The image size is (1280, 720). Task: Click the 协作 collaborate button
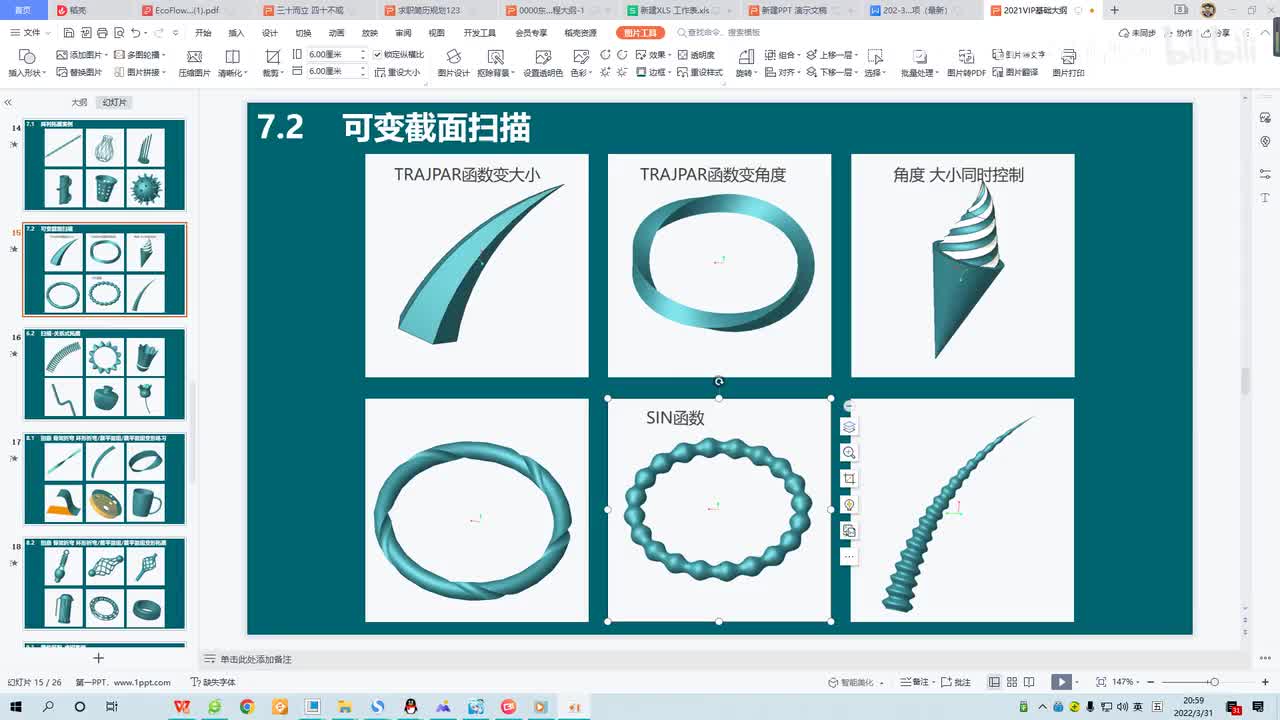click(1179, 33)
